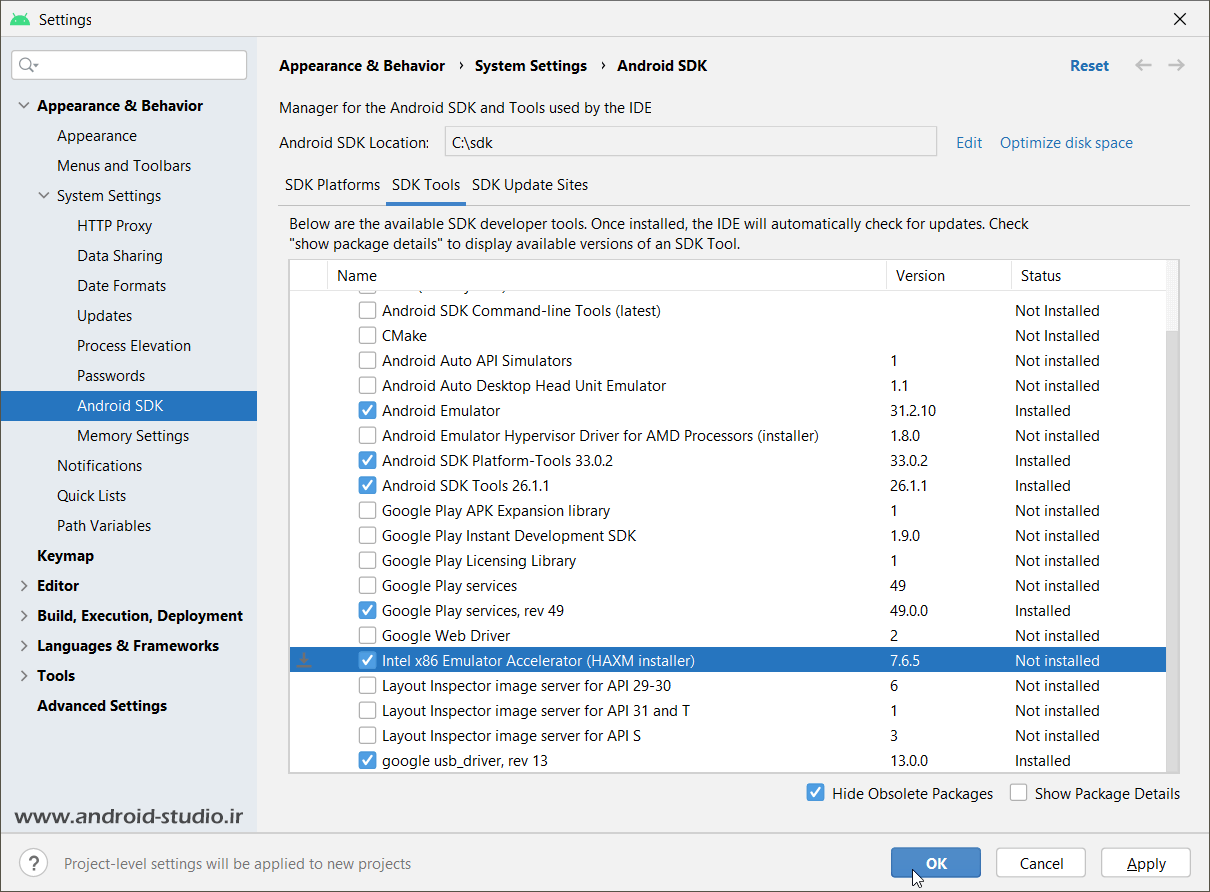Select Path Variables in the tree
This screenshot has width=1210, height=892.
pyautogui.click(x=104, y=526)
